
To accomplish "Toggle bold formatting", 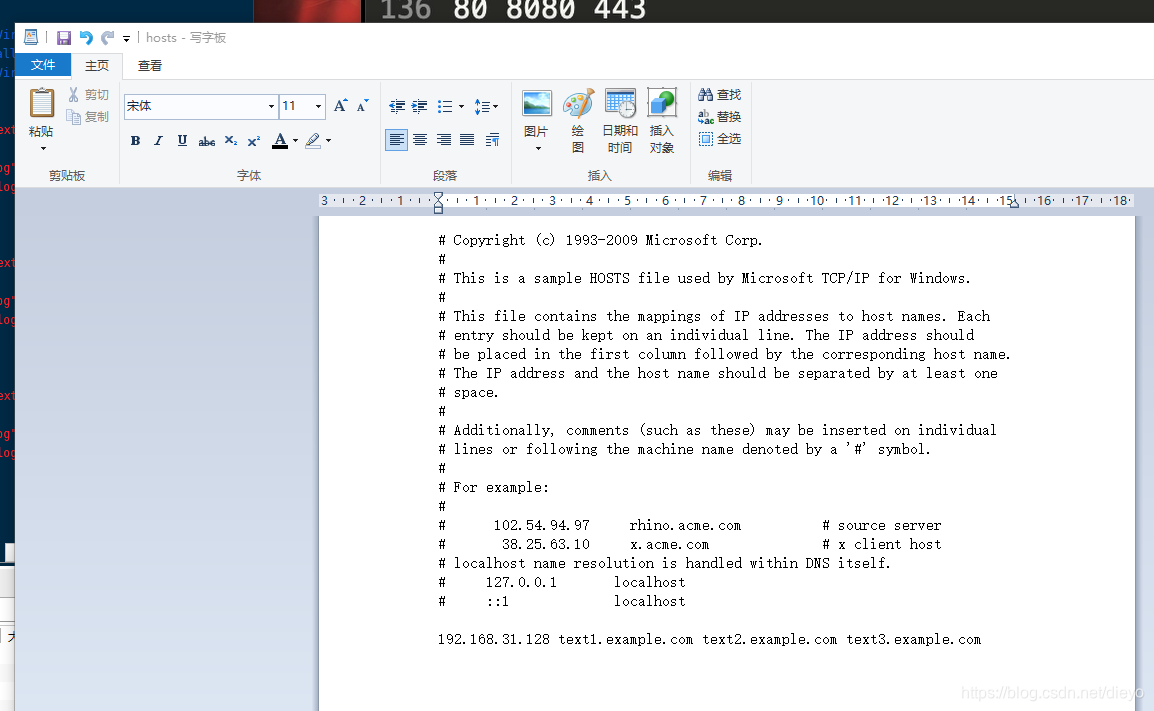I will tap(135, 141).
